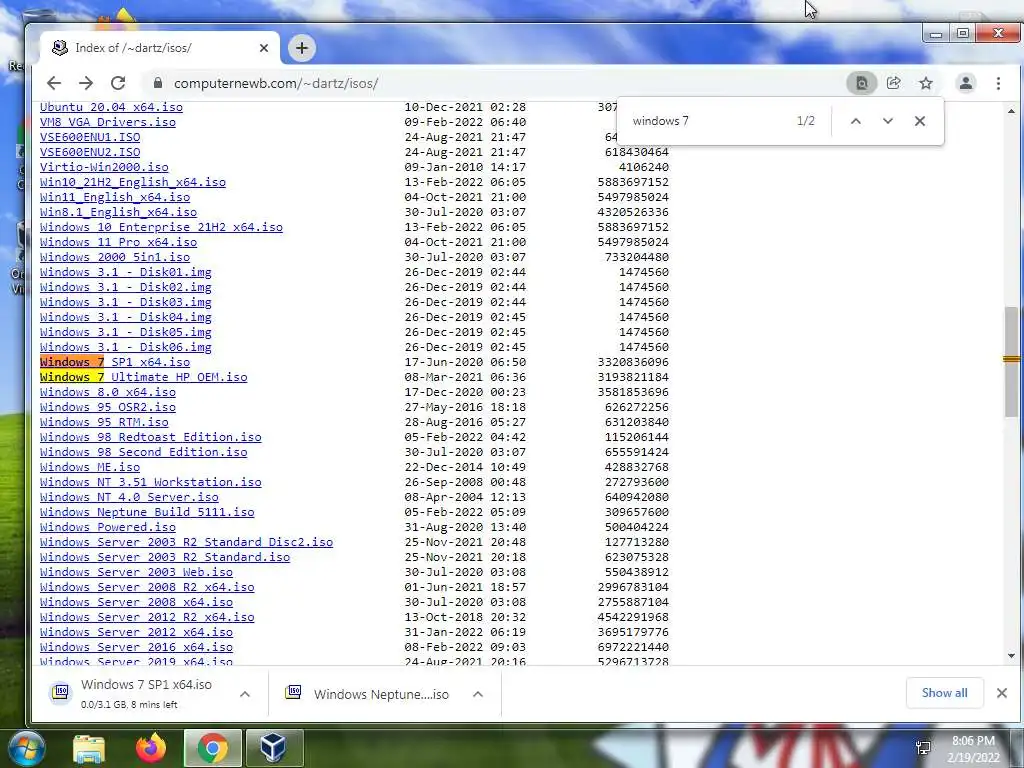
Task: Open Windows 7 SP1 x64.iso link
Action: click(x=115, y=362)
